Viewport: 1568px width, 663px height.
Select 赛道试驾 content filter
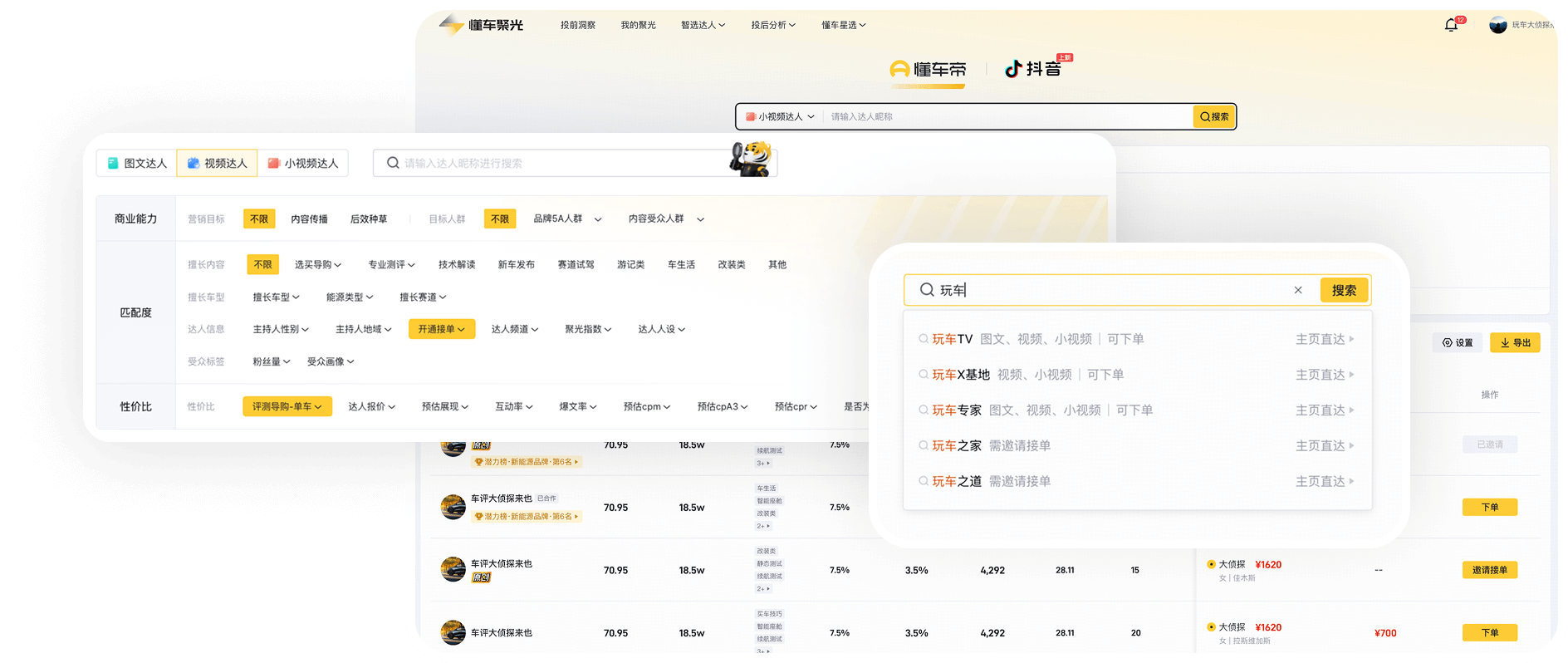tap(576, 265)
